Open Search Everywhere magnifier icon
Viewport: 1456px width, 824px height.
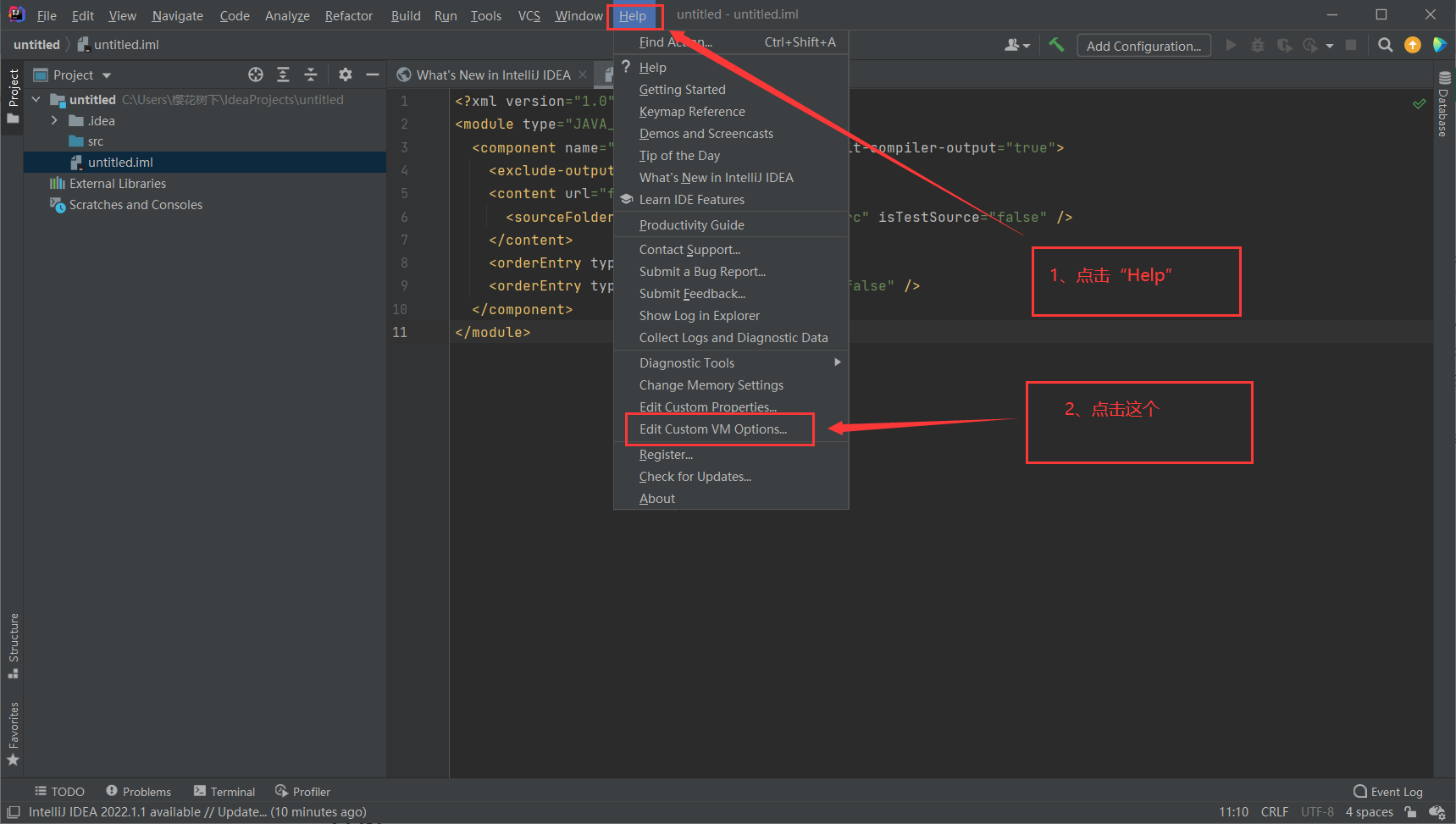tap(1385, 45)
